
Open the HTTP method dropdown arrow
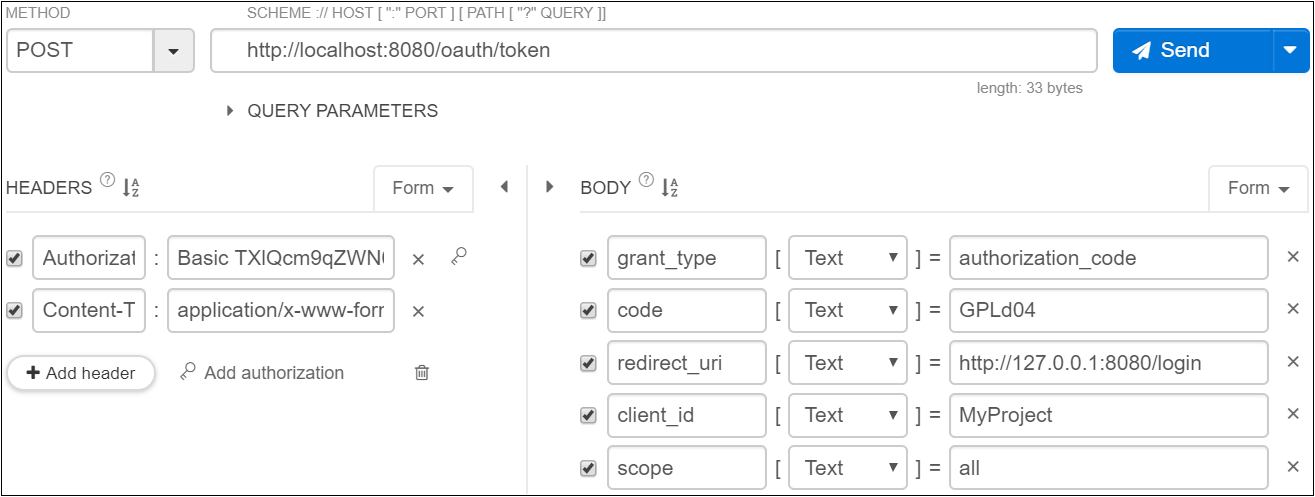pos(173,51)
